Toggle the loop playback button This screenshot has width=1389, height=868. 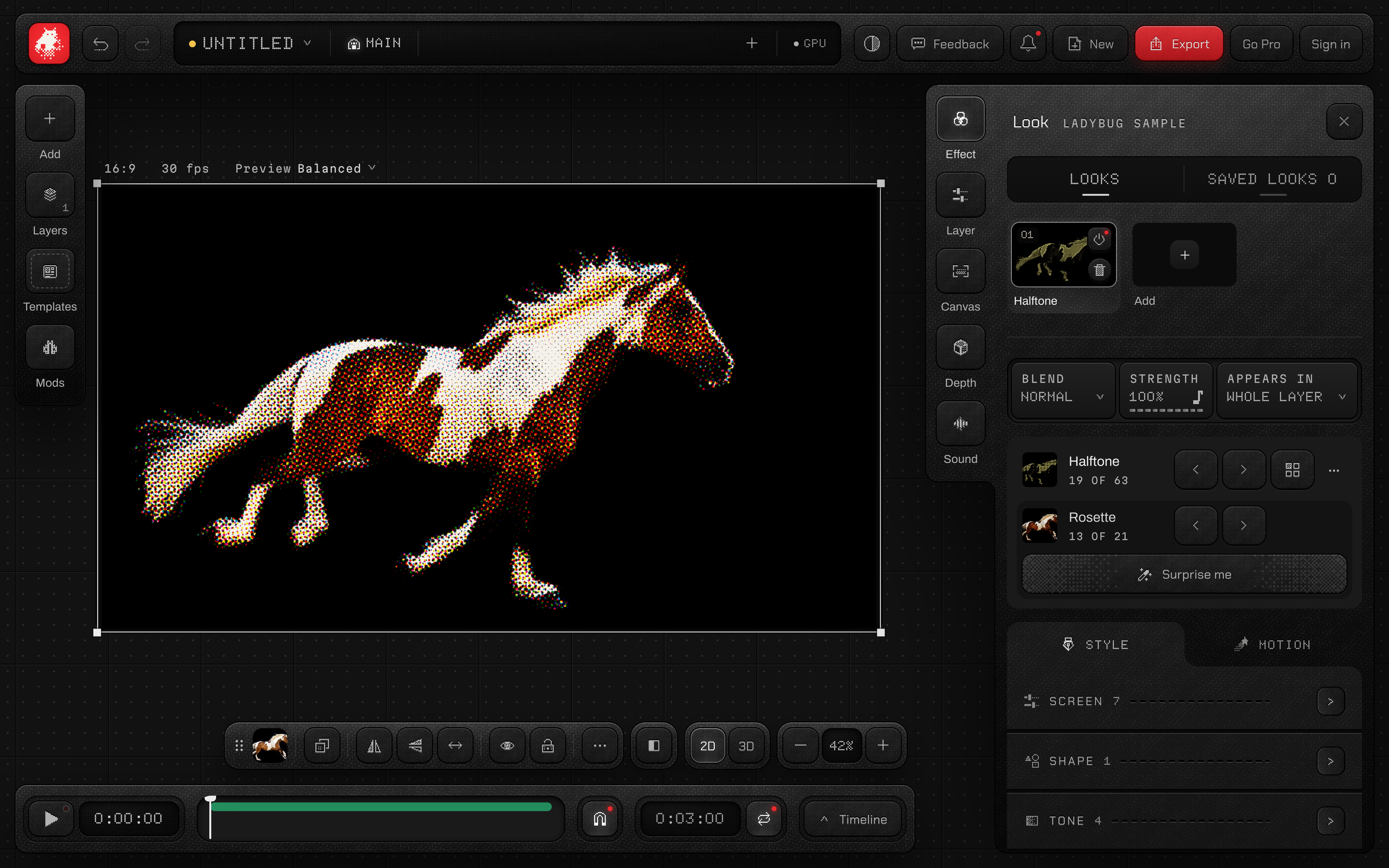pyautogui.click(x=764, y=819)
